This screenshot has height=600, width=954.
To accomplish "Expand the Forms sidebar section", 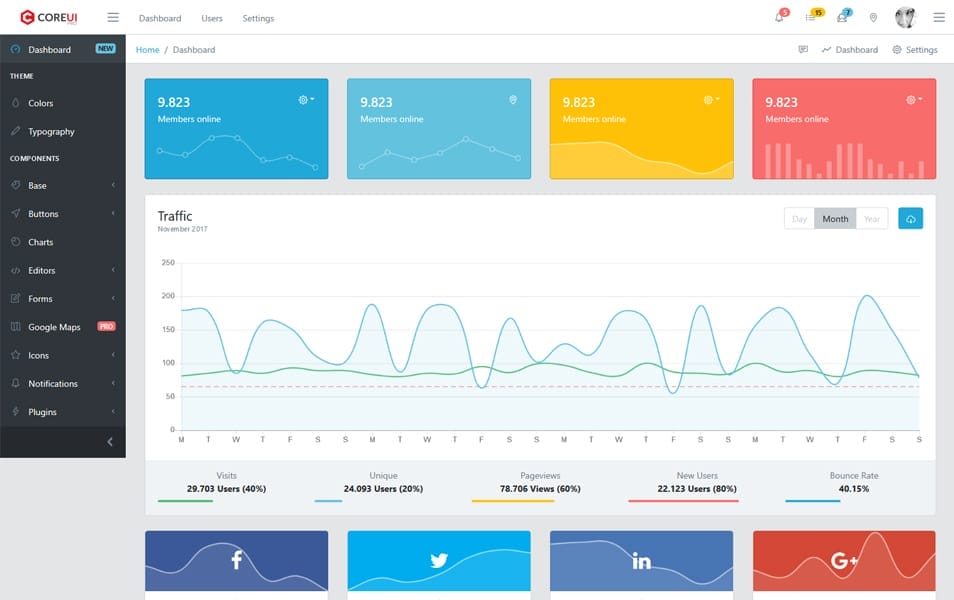I will click(39, 298).
